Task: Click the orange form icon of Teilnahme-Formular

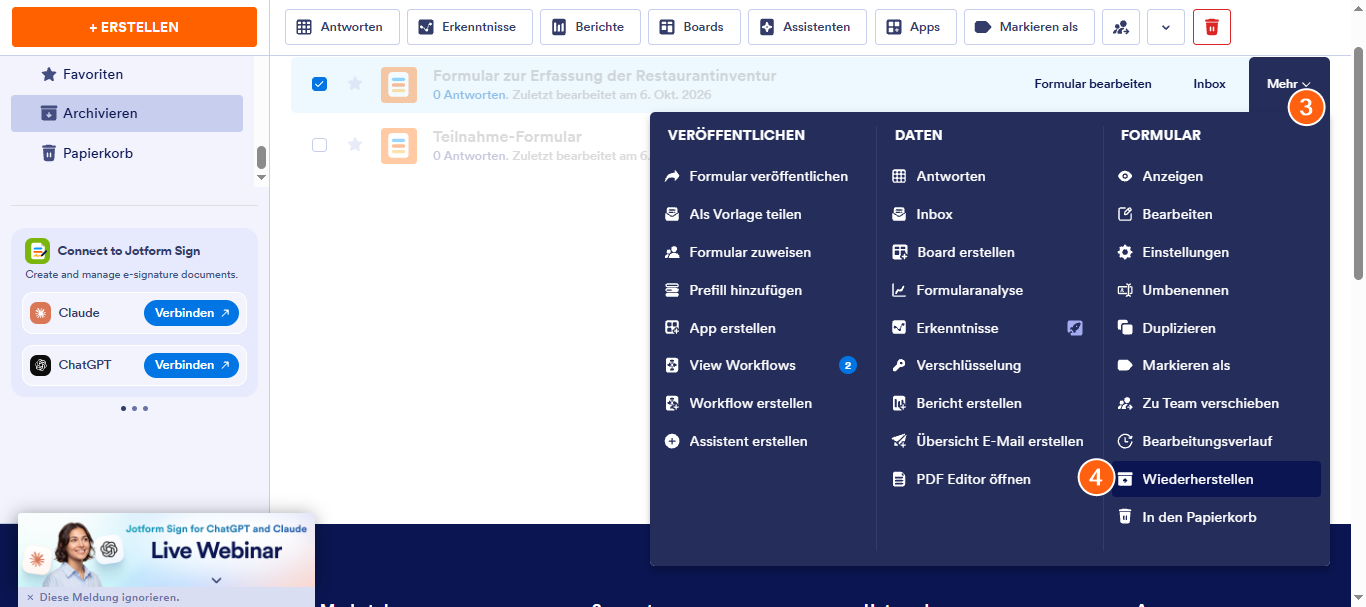Action: 399,146
